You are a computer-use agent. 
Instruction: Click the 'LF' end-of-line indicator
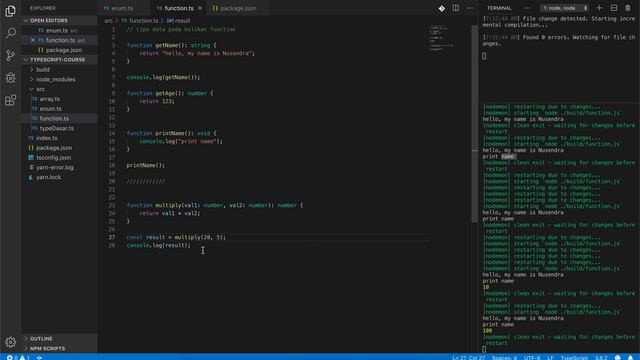coord(550,358)
